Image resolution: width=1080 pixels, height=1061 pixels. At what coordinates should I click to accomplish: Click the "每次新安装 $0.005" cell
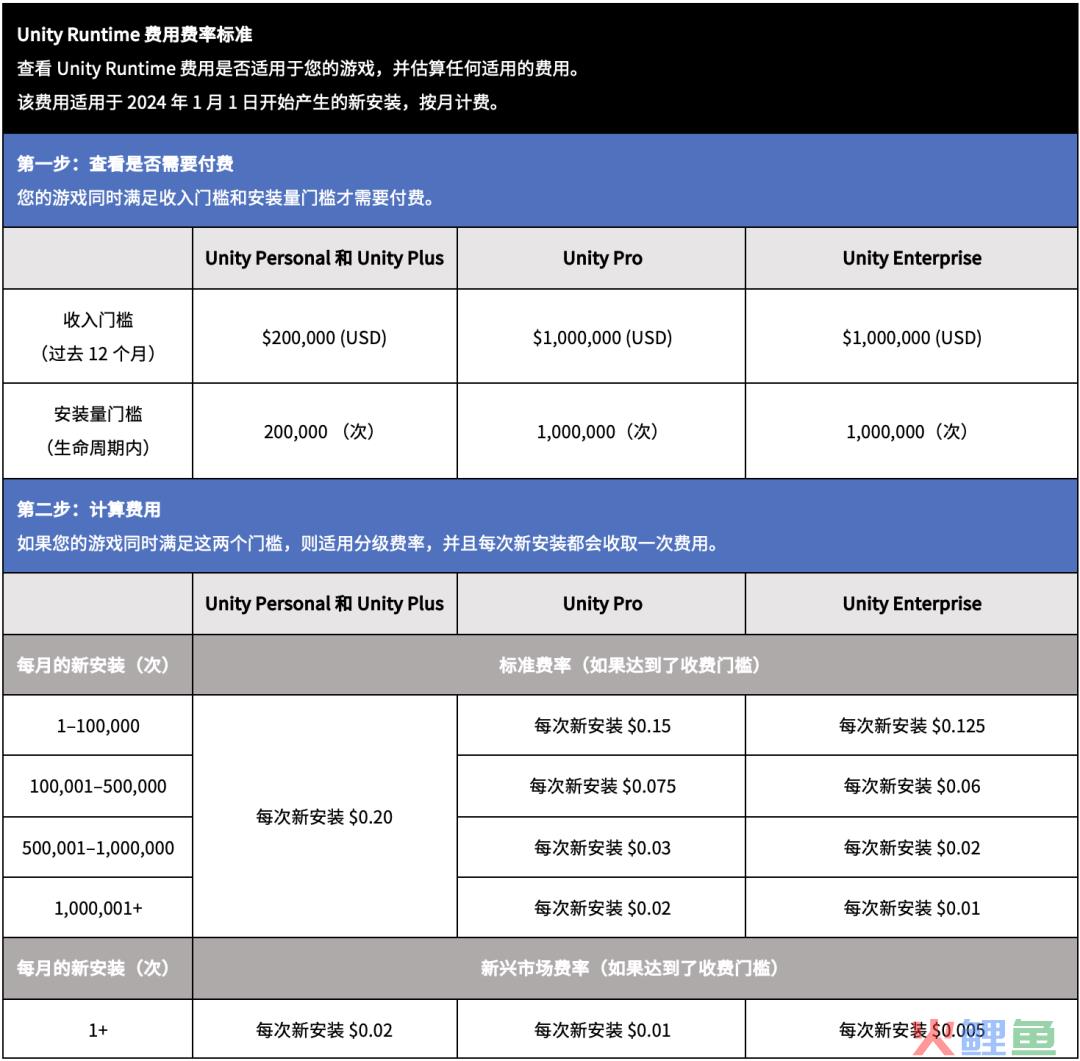pyautogui.click(x=912, y=1030)
